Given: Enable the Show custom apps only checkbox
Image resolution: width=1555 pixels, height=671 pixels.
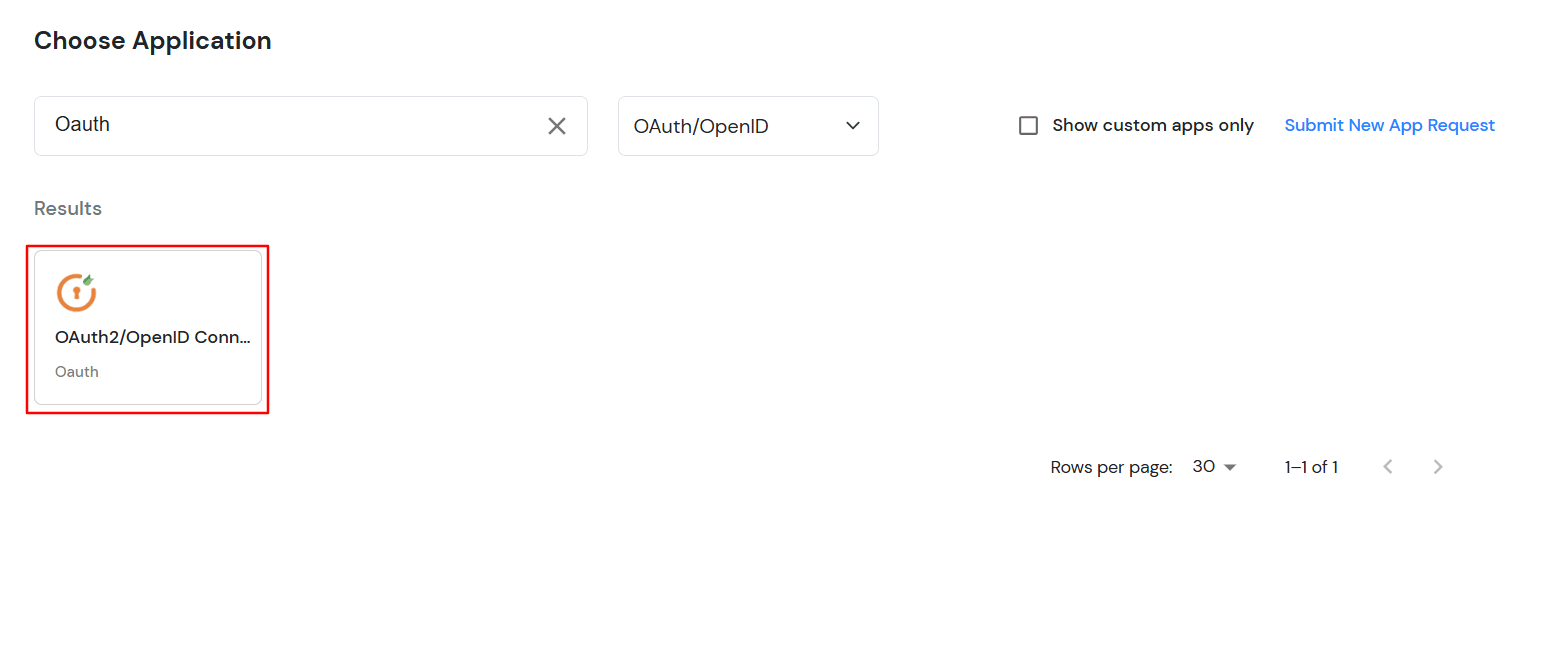Looking at the screenshot, I should [1028, 125].
